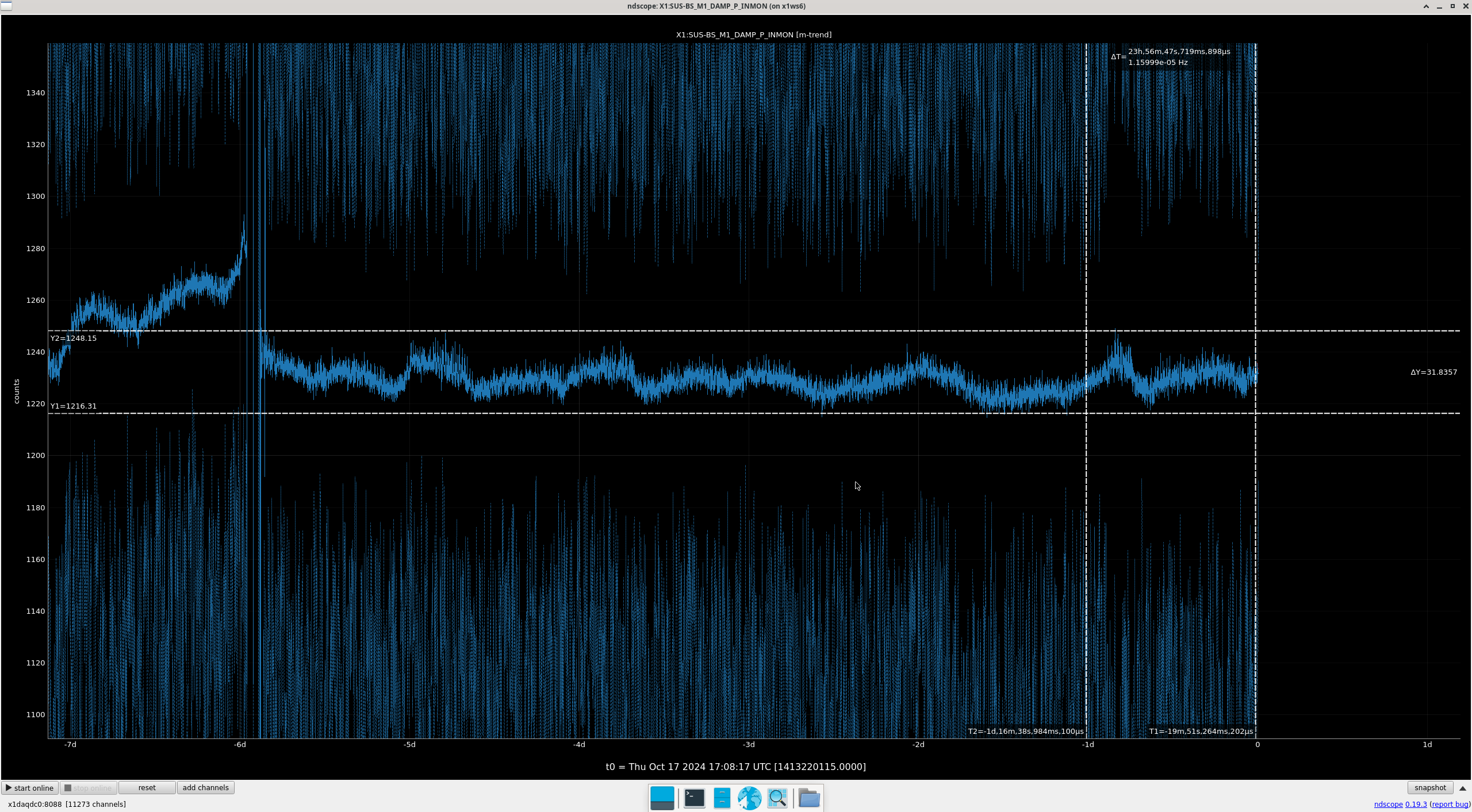Click the 1340 y-axis tick label
The image size is (1472, 812).
[x=36, y=93]
